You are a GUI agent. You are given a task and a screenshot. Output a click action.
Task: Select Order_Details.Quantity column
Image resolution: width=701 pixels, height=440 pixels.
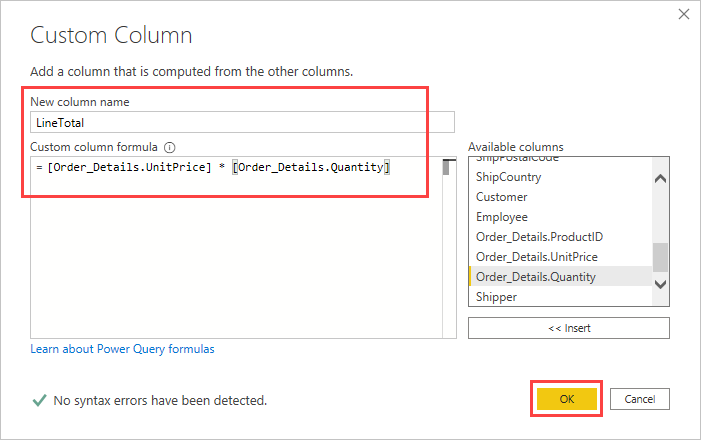pos(536,277)
